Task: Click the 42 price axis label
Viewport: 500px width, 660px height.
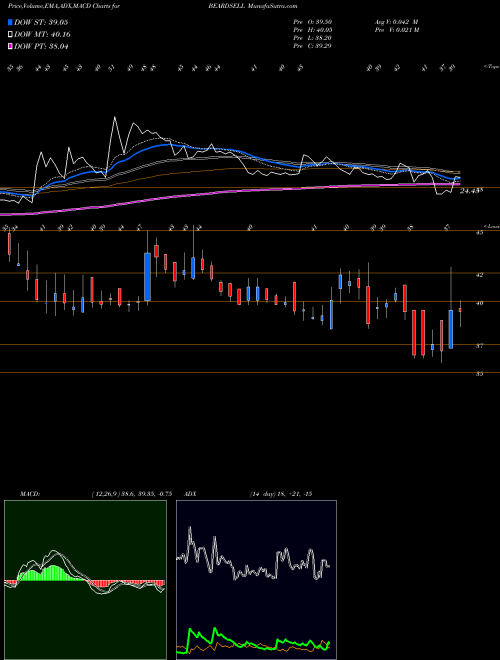Action: (479, 275)
